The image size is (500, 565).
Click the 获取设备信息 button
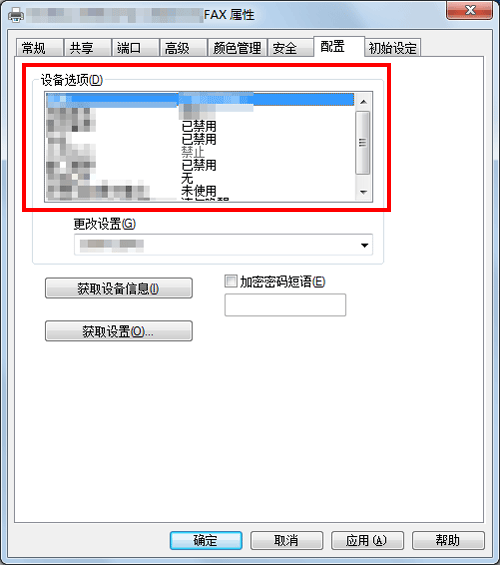[x=119, y=288]
